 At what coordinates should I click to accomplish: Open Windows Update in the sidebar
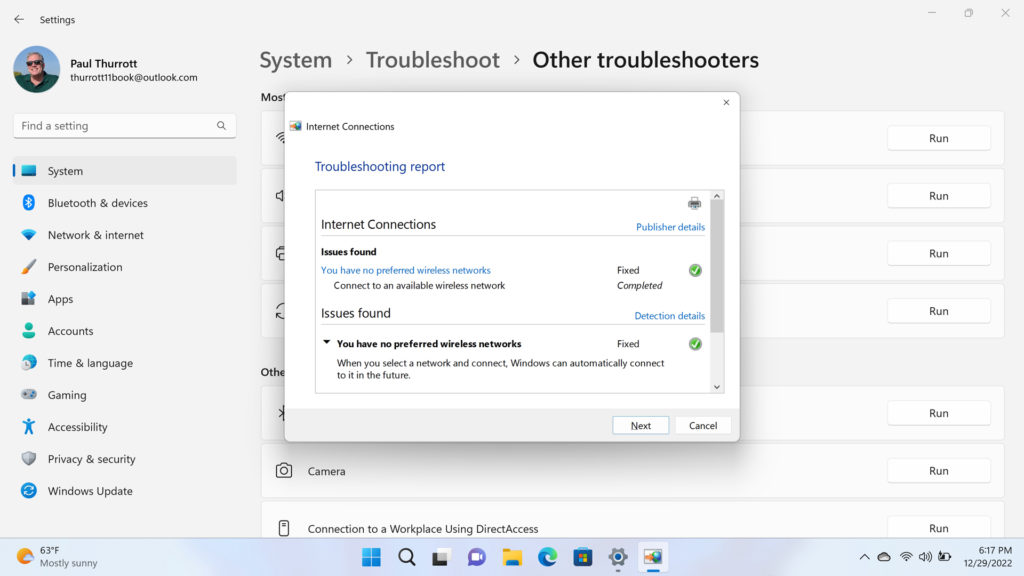[89, 491]
